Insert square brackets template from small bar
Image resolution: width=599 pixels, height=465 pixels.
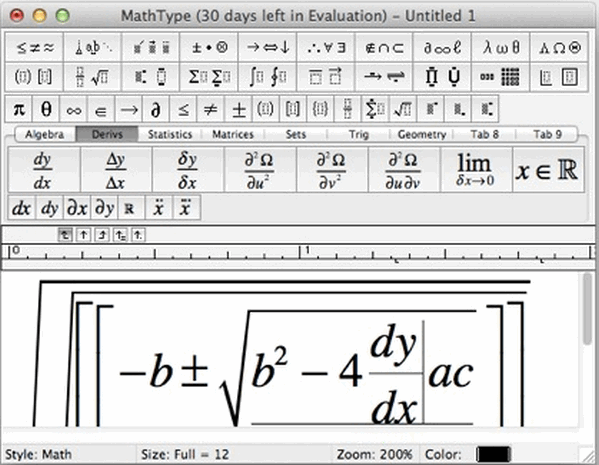pos(293,110)
